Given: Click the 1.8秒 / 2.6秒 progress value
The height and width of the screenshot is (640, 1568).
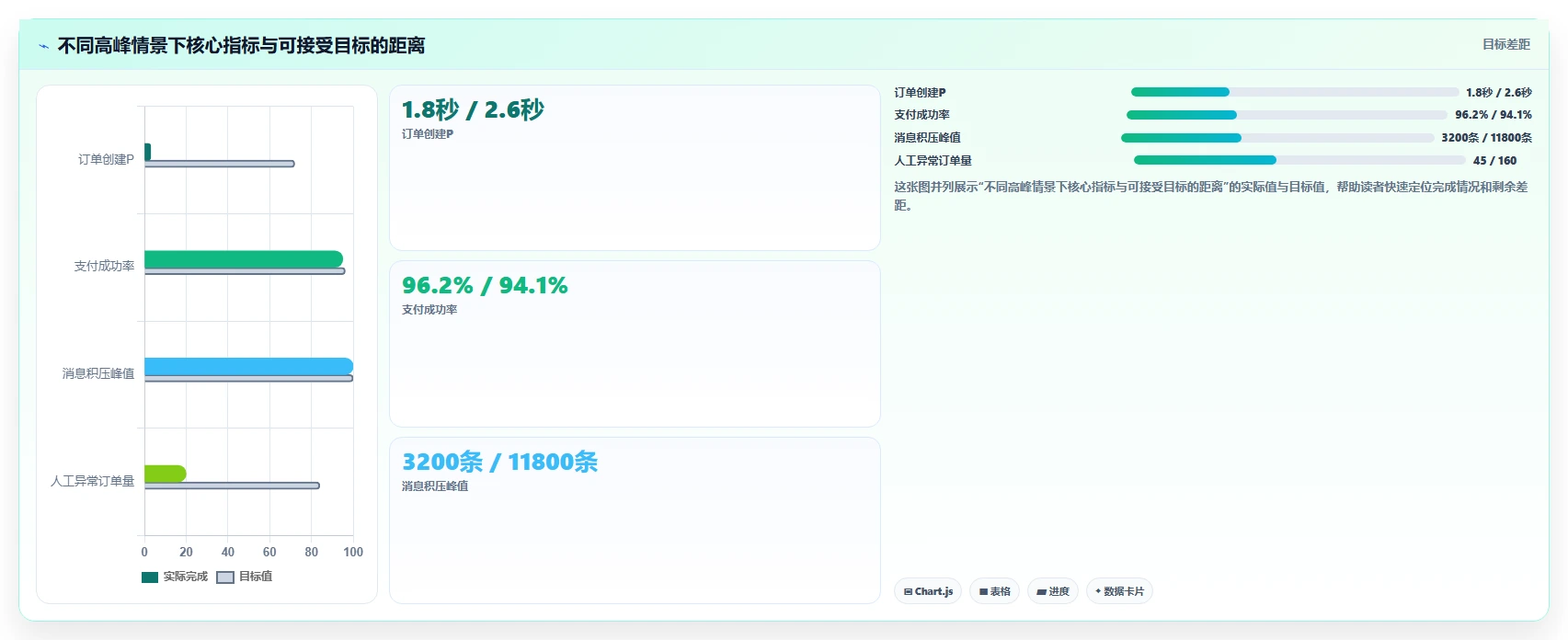Looking at the screenshot, I should (1499, 93).
